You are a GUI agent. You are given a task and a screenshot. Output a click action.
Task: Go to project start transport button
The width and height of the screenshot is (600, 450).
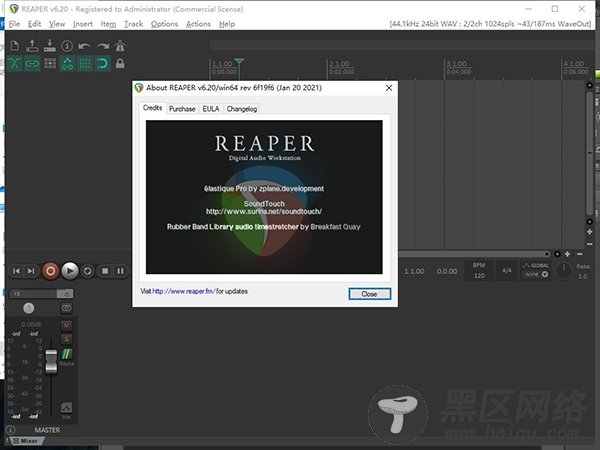[x=16, y=271]
